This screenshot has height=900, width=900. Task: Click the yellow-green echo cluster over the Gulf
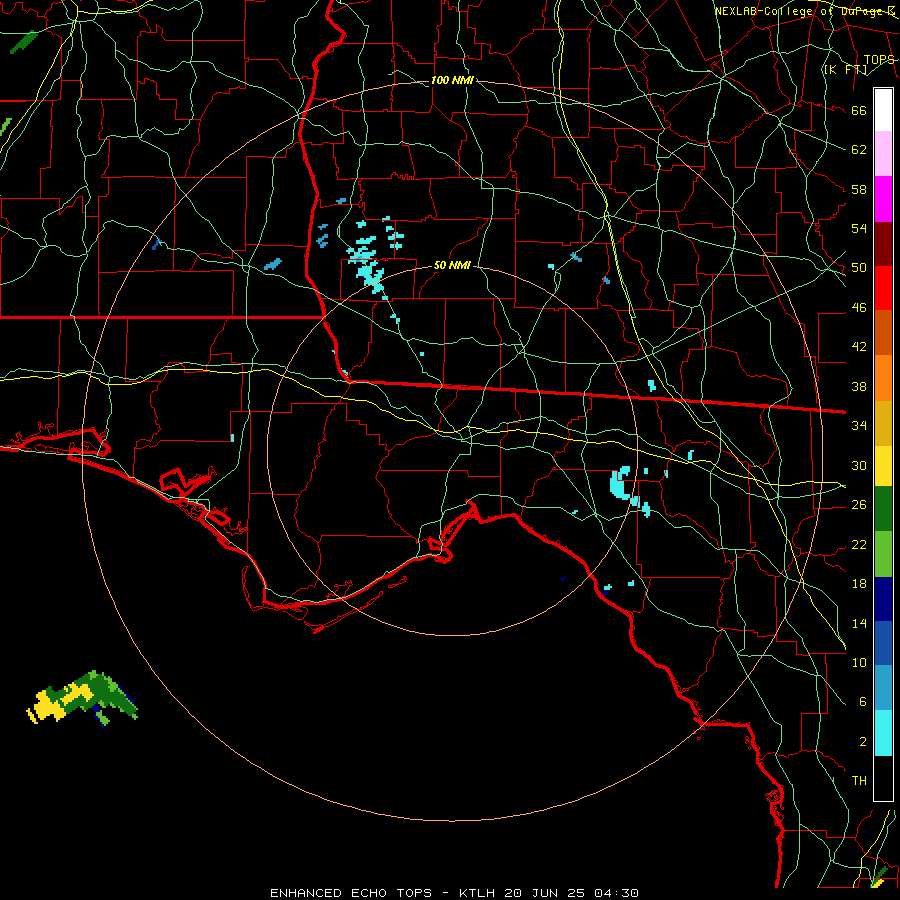click(82, 697)
